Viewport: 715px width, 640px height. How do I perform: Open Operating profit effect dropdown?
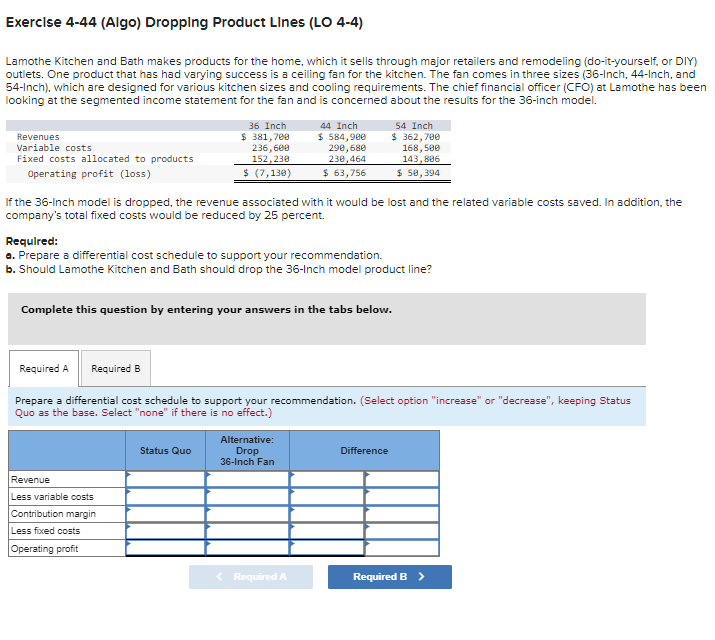(x=402, y=548)
